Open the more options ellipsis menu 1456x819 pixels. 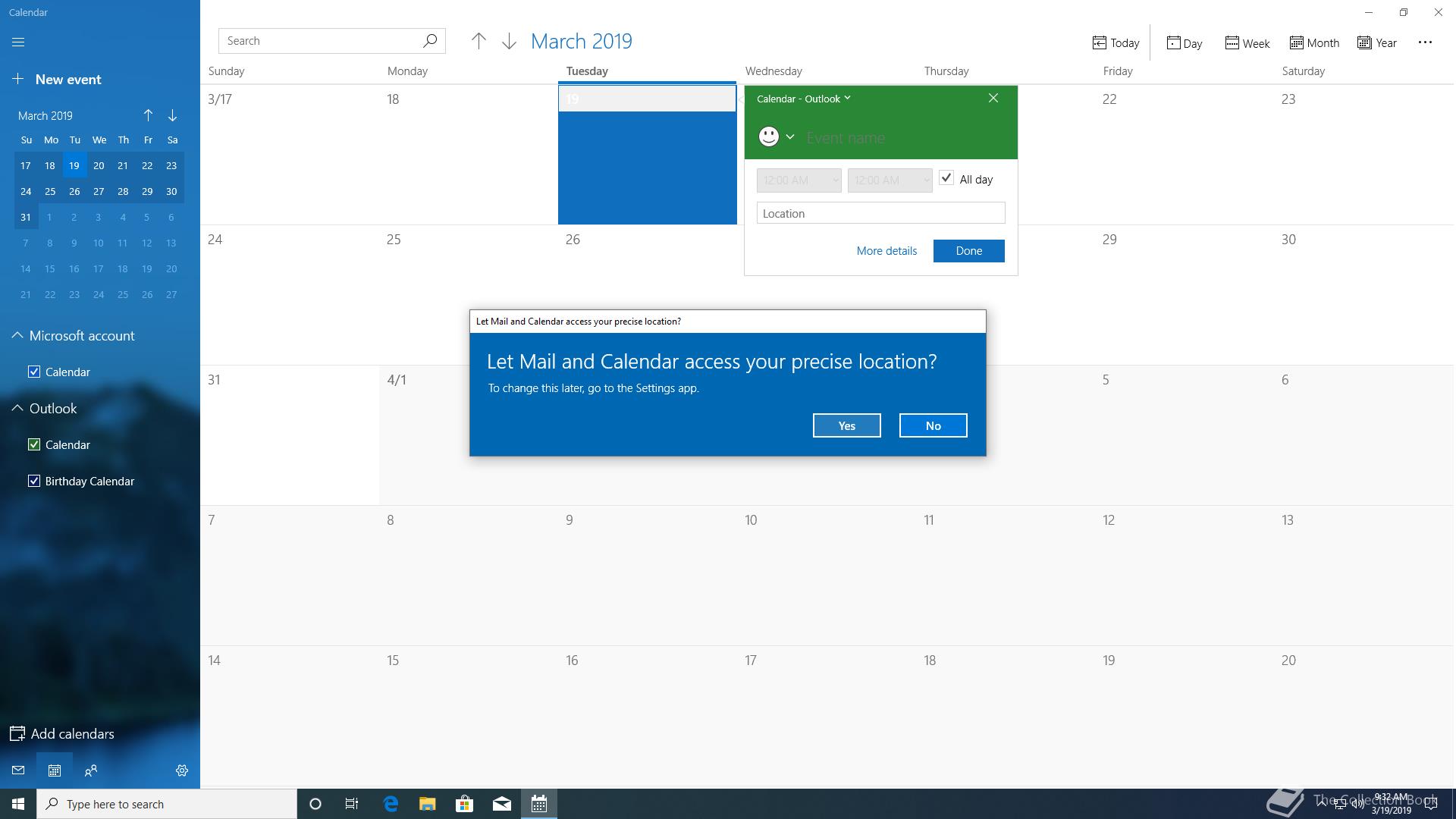click(x=1425, y=42)
